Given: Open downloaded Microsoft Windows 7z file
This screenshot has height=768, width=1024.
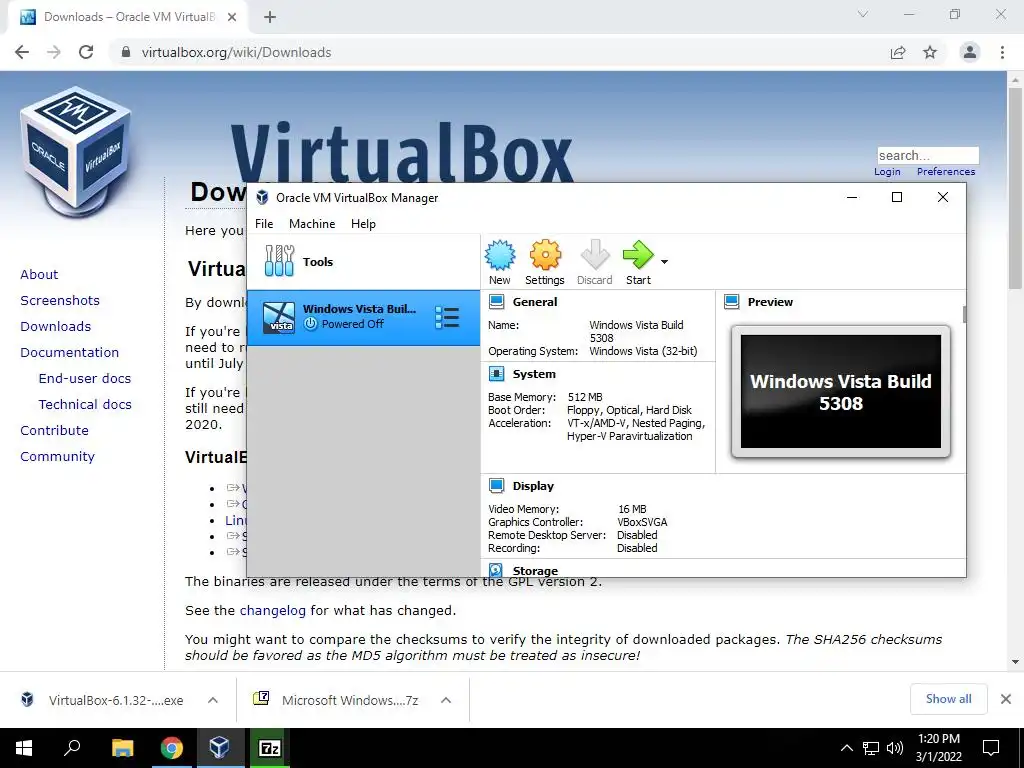Looking at the screenshot, I should tap(336, 700).
